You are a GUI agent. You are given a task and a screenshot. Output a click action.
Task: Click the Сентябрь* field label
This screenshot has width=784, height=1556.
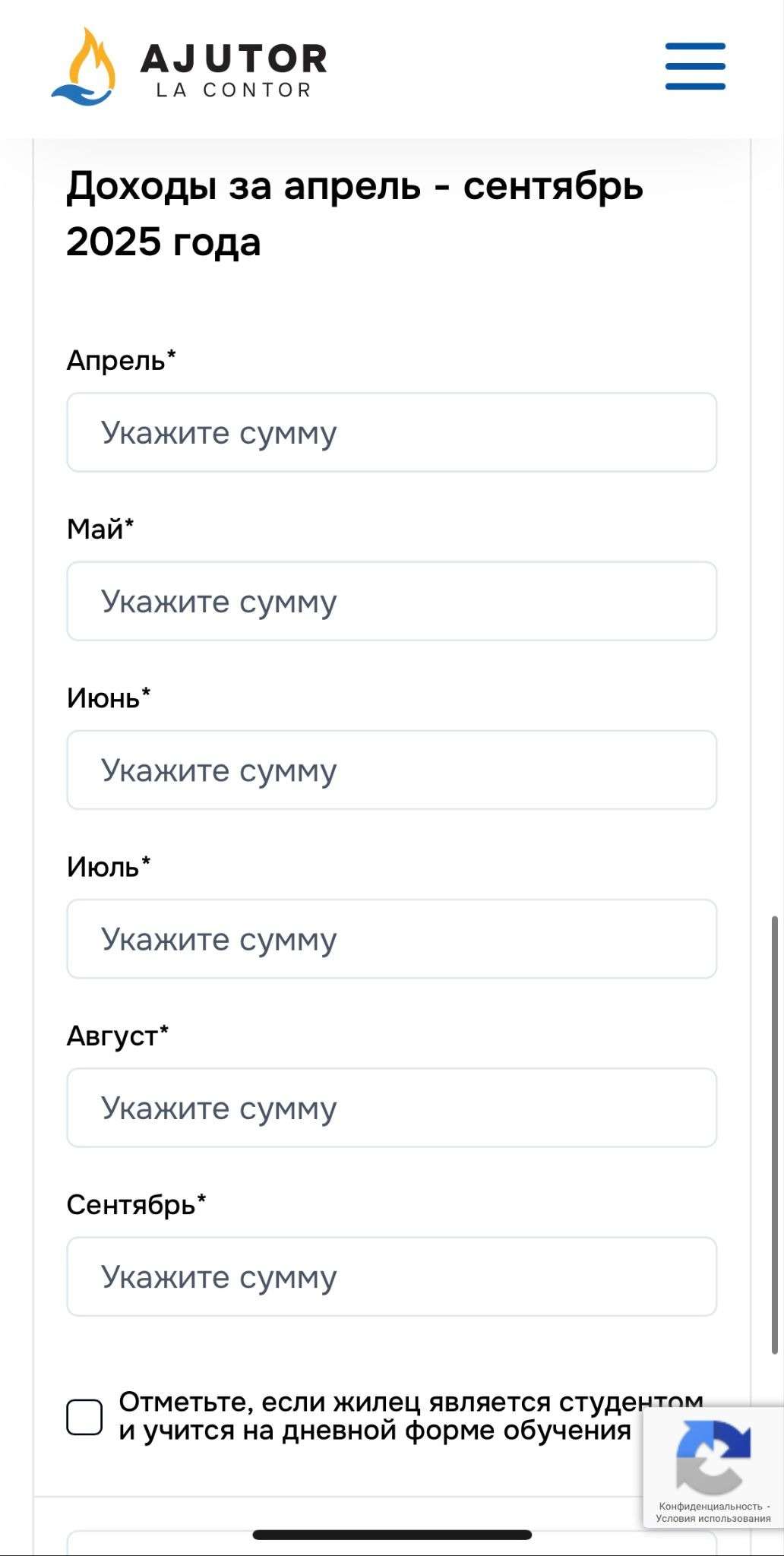[x=136, y=1204]
